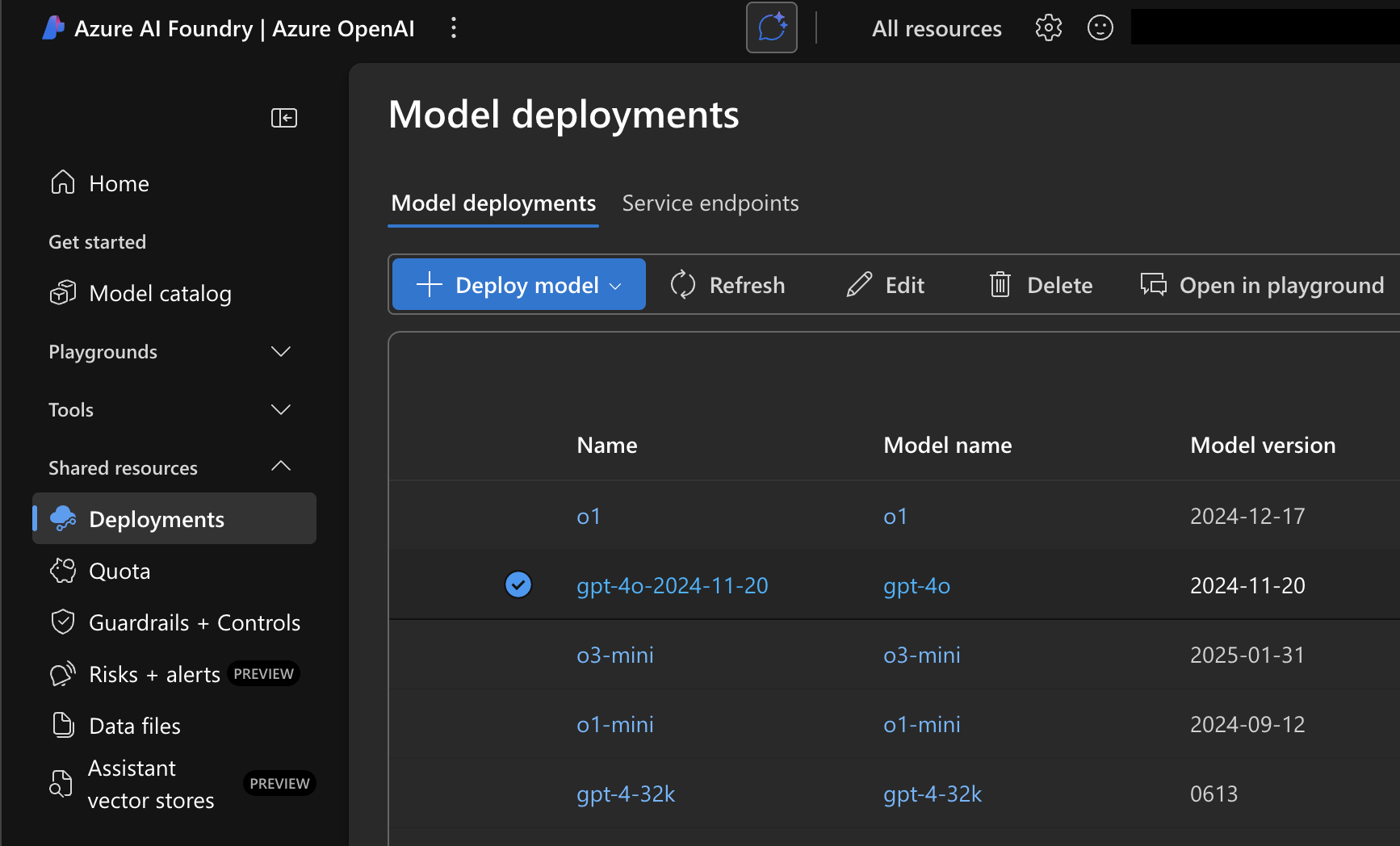Deselect the gpt-4o-2024-11-20 row checkmark
The width and height of the screenshot is (1400, 846).
point(518,584)
